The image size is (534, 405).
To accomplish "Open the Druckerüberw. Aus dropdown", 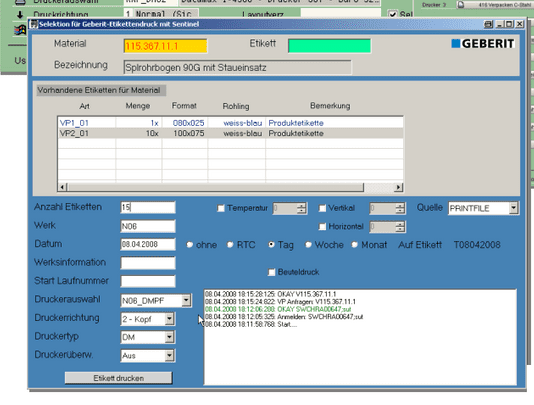I will pos(169,356).
